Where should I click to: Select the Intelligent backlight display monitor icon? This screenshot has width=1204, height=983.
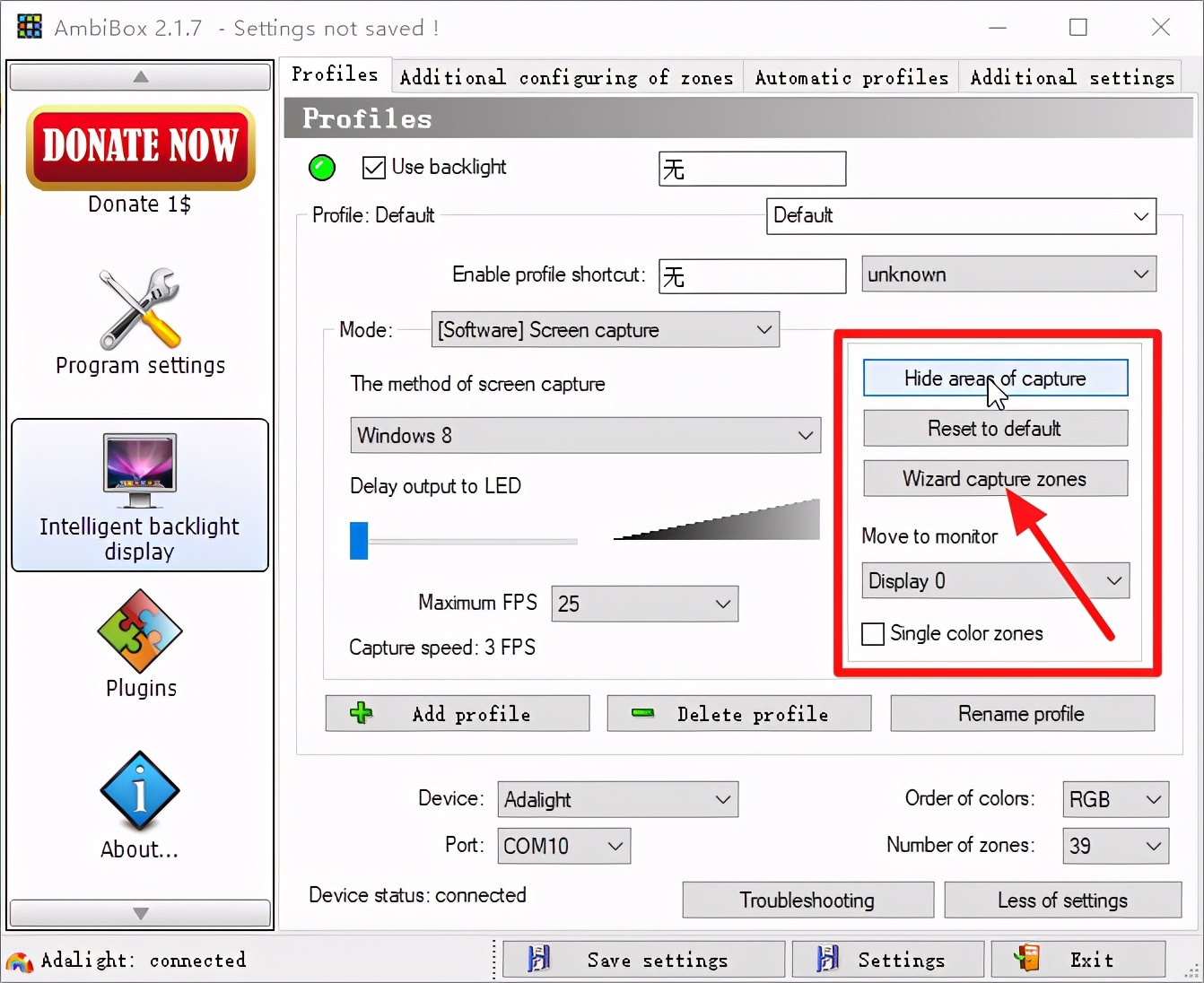pyautogui.click(x=140, y=472)
